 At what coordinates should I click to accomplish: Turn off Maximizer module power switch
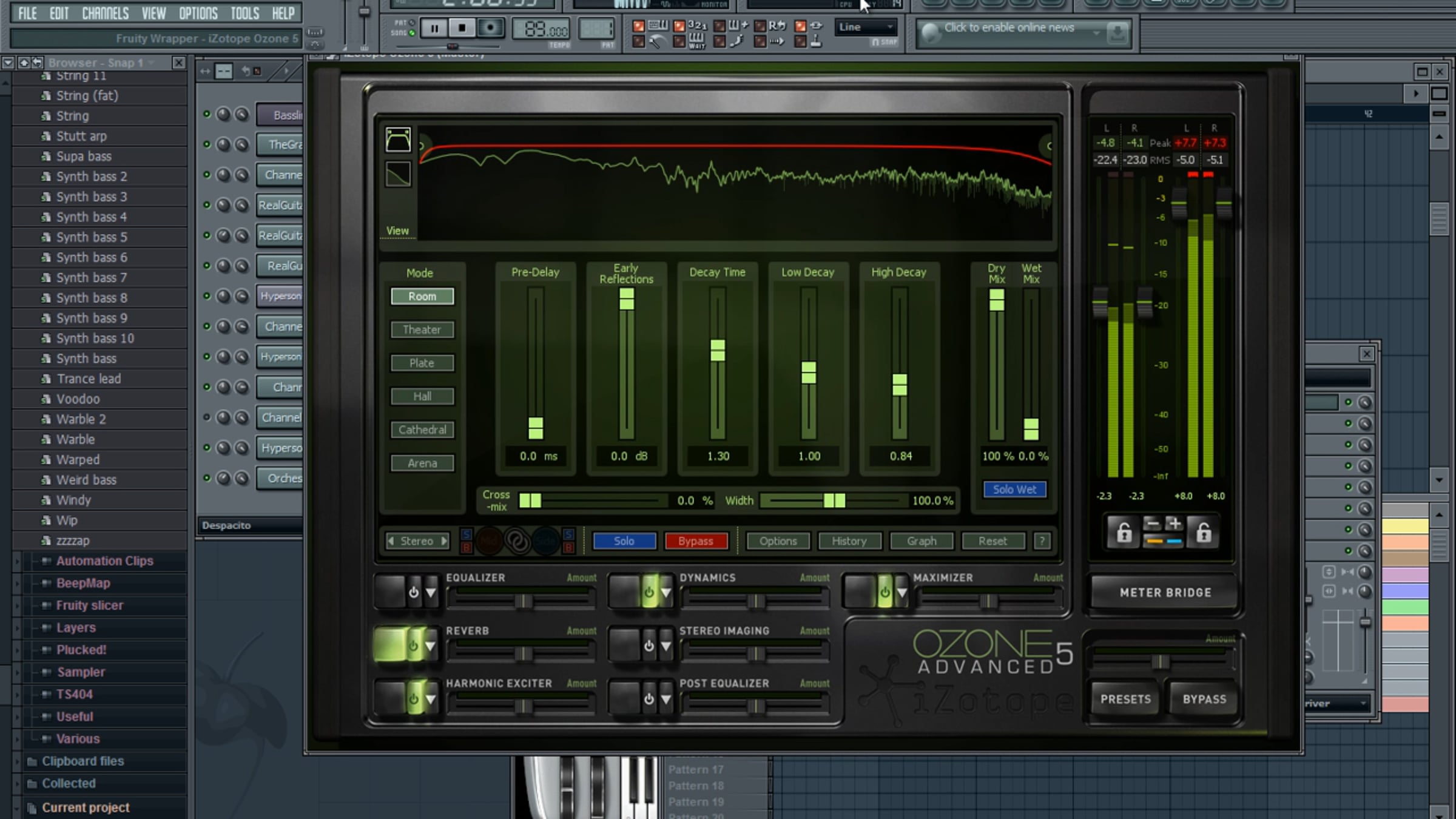click(885, 592)
